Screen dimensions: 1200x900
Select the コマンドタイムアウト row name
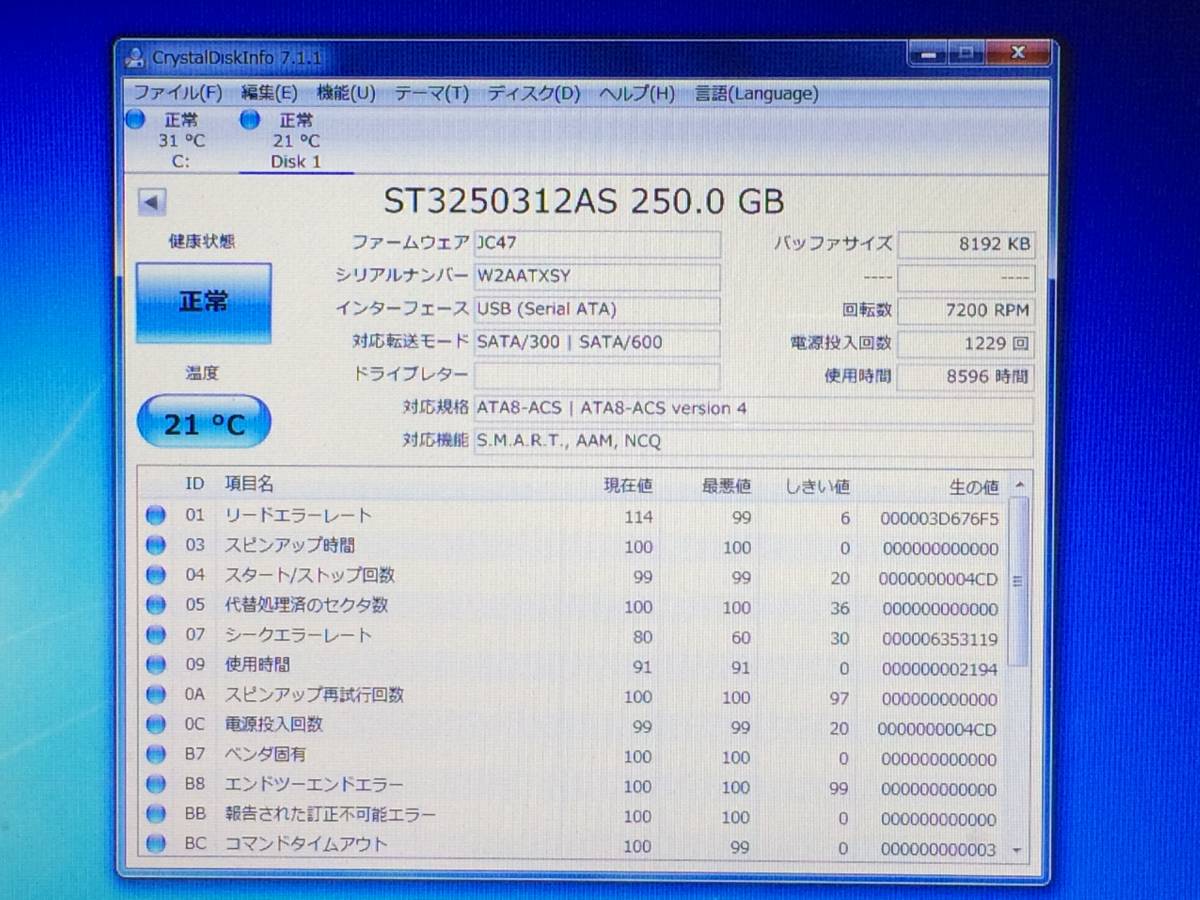[306, 844]
